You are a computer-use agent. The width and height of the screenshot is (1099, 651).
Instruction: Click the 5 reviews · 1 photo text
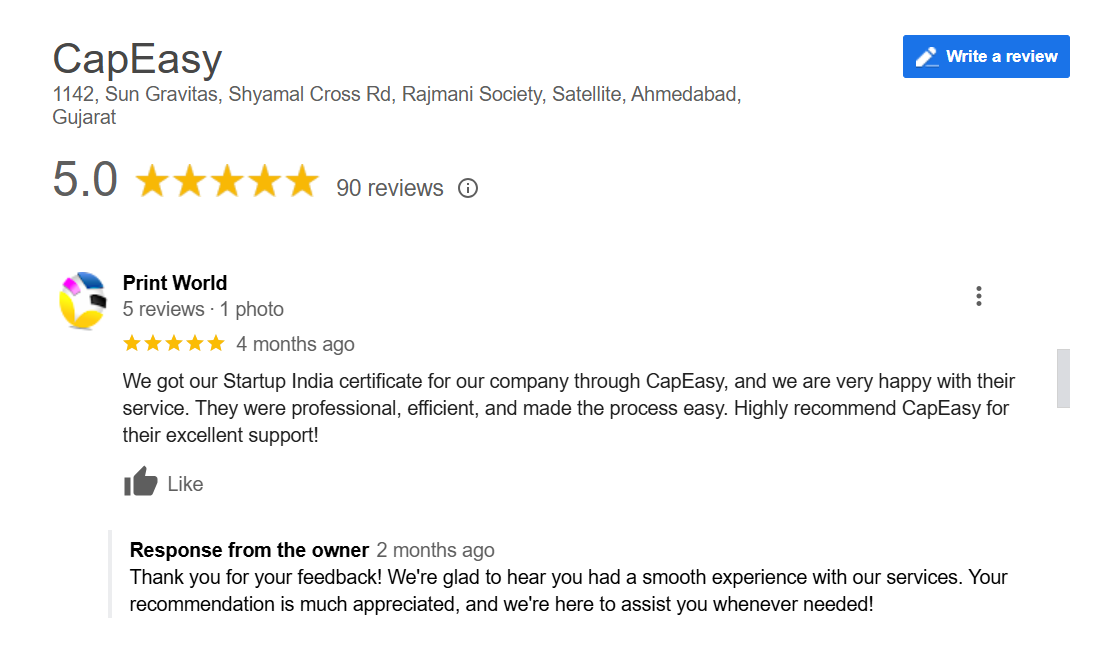coord(203,309)
